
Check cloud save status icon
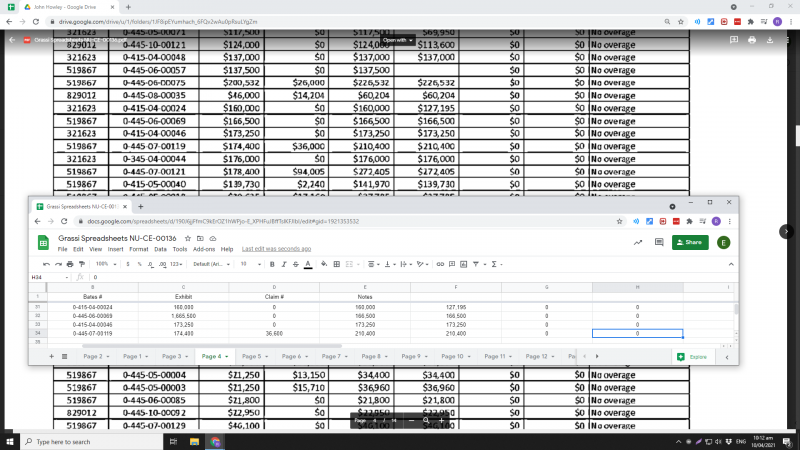coord(213,238)
